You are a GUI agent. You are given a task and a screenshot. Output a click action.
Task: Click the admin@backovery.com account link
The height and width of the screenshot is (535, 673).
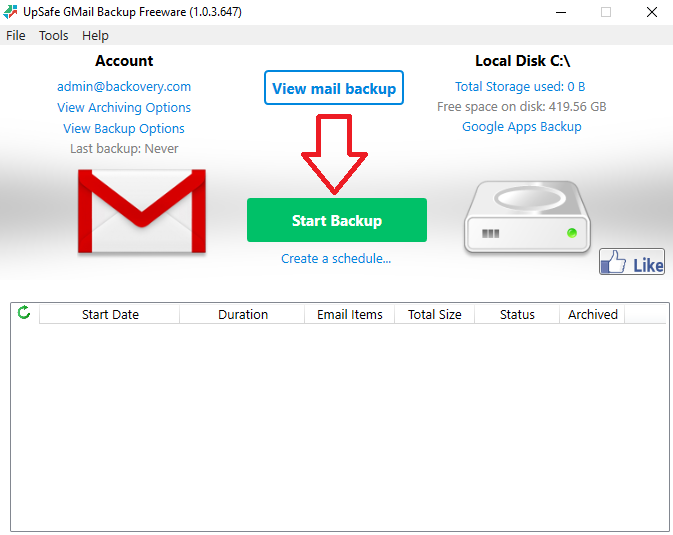pos(124,87)
